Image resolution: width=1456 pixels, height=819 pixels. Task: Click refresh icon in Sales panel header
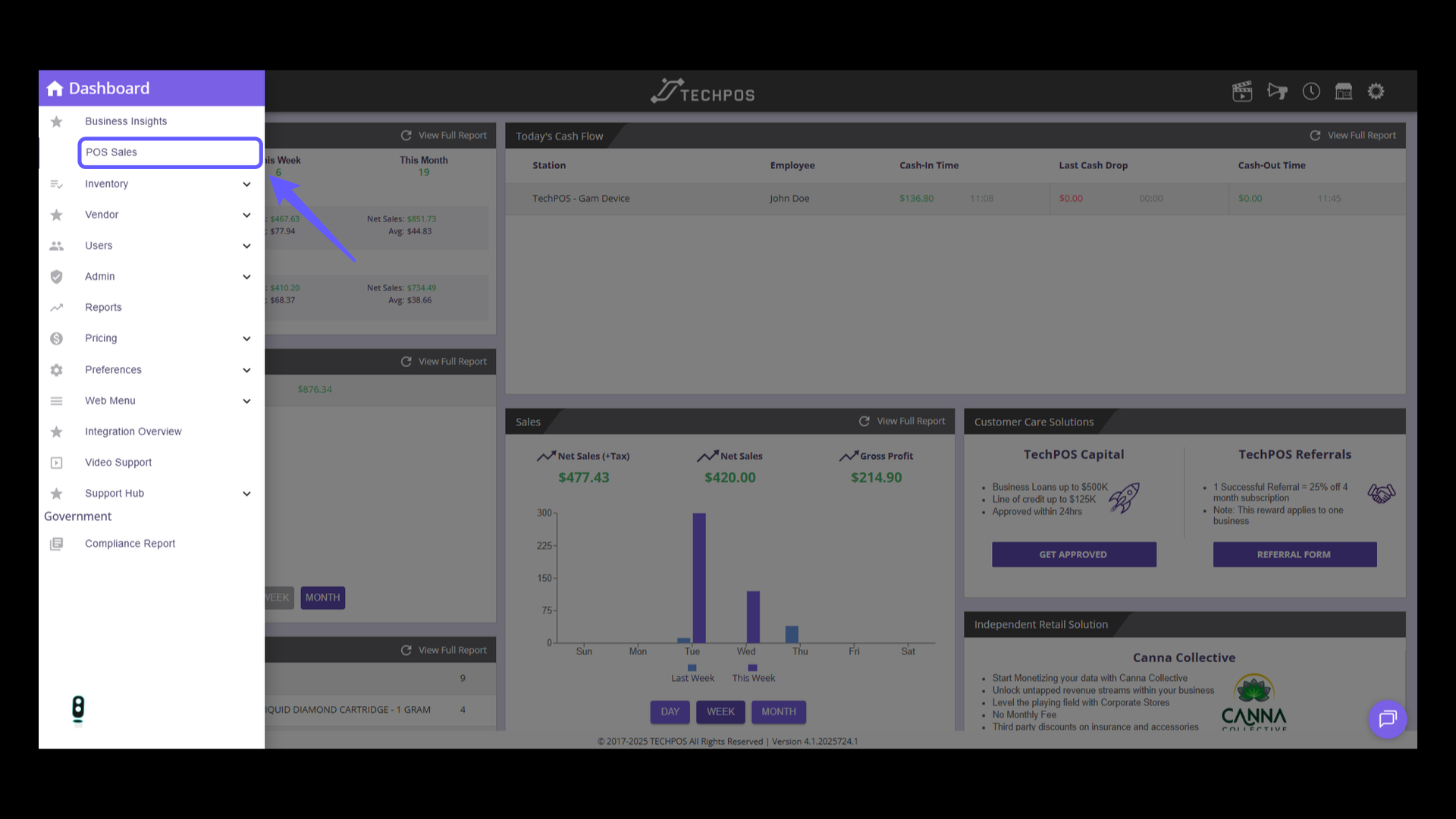pyautogui.click(x=864, y=422)
